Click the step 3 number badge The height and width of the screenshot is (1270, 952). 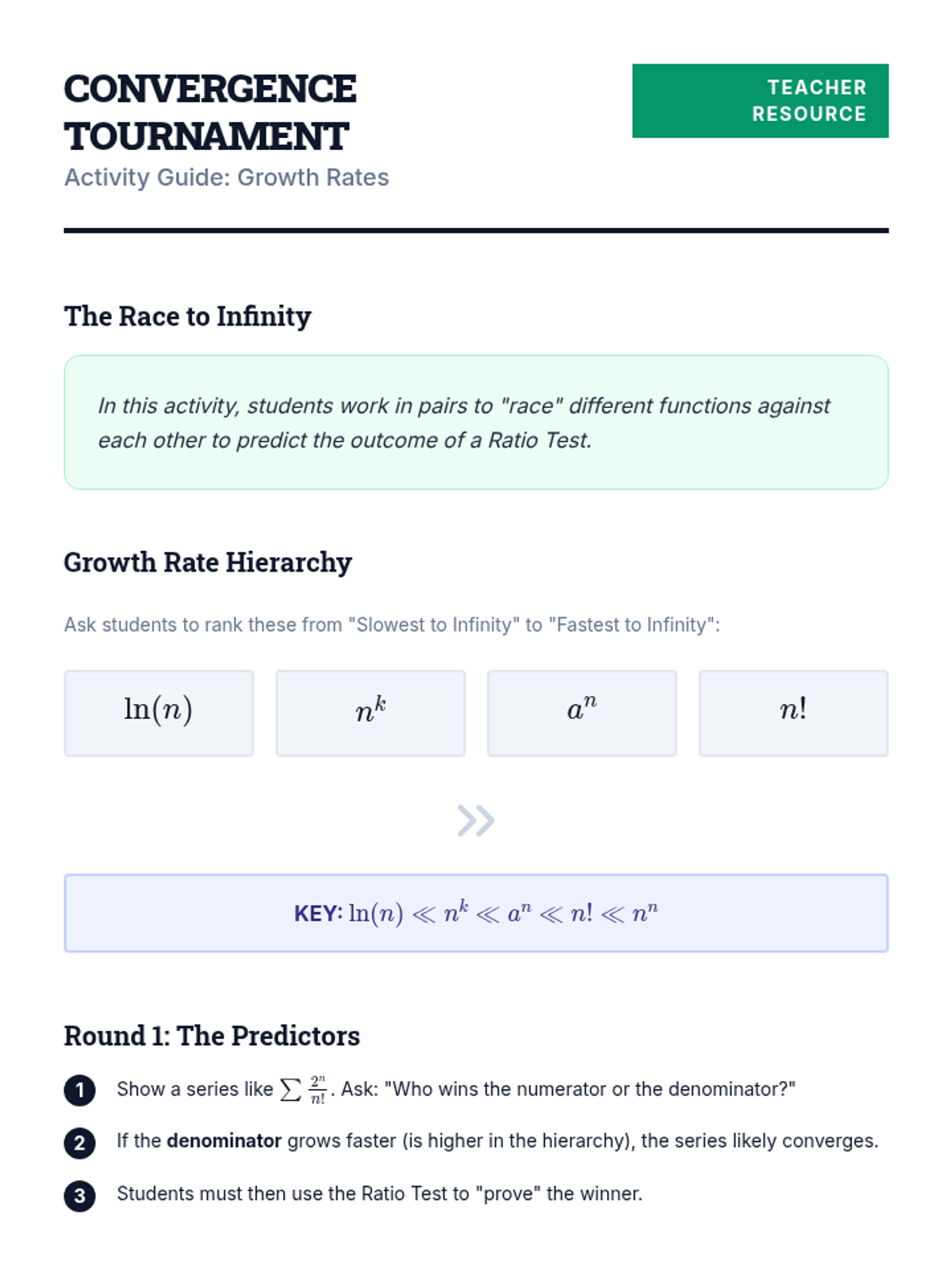[x=79, y=1195]
